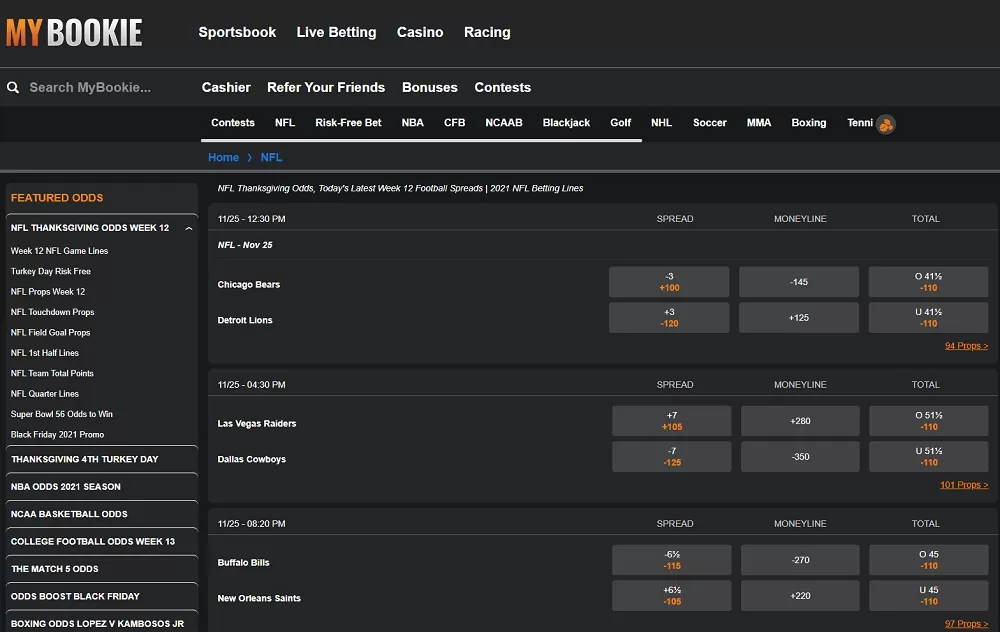
Task: Click the orange chip icon beside Tenni
Action: click(x=886, y=124)
